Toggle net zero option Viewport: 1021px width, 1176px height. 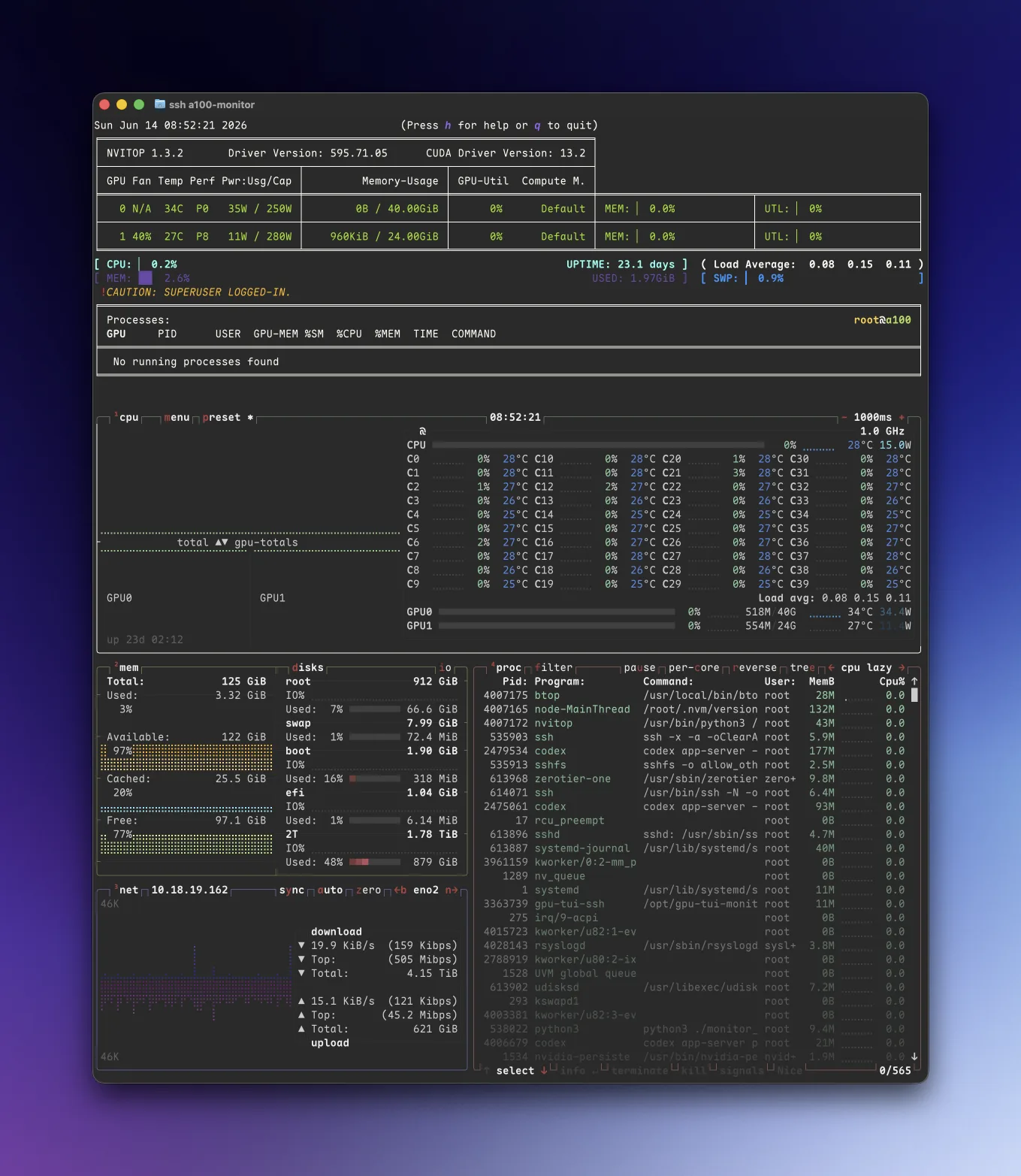pos(368,890)
